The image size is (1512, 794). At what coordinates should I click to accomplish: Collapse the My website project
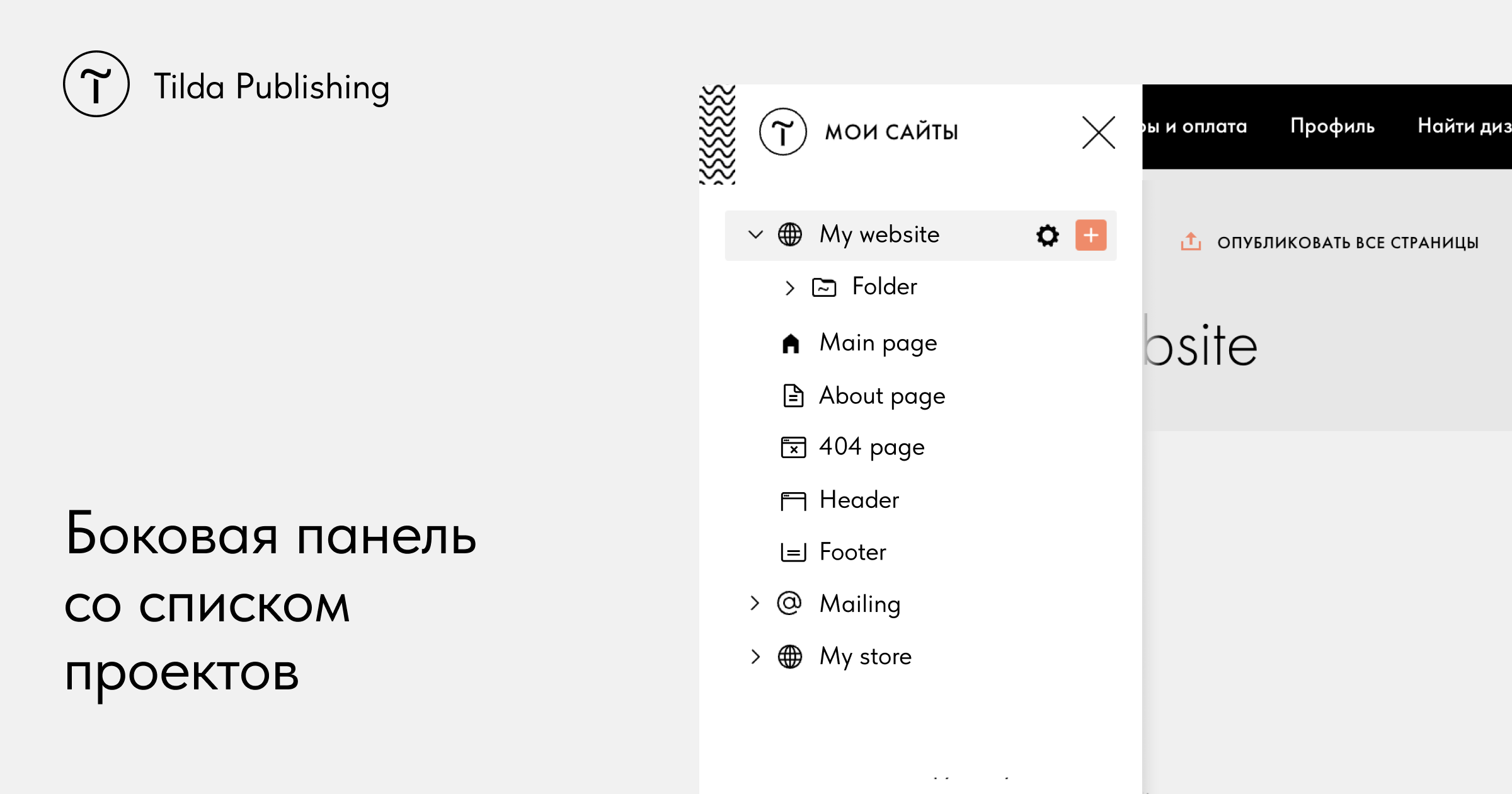click(755, 235)
